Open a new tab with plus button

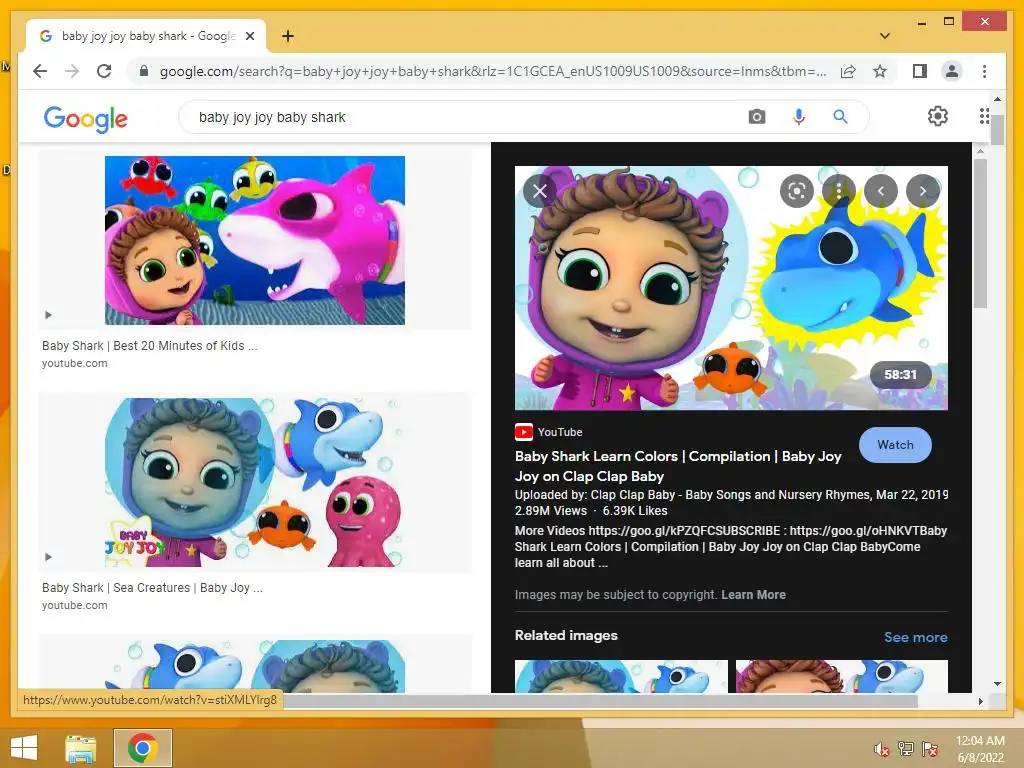click(287, 36)
